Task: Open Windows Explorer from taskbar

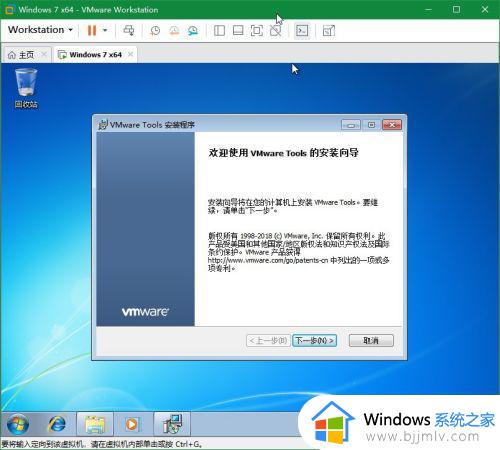Action: tap(95, 424)
